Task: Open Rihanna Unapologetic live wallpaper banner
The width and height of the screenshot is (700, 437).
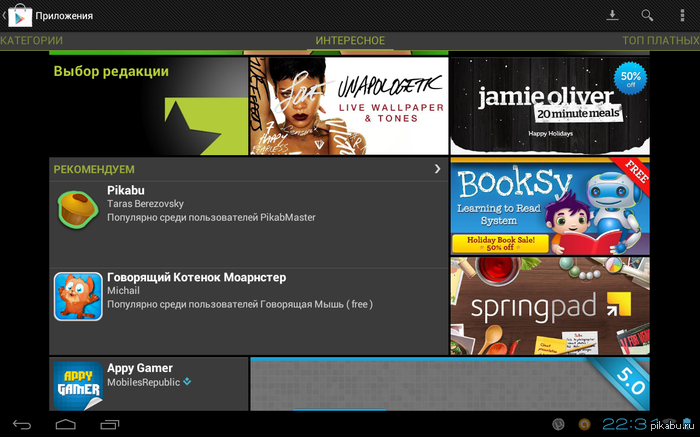Action: (349, 106)
